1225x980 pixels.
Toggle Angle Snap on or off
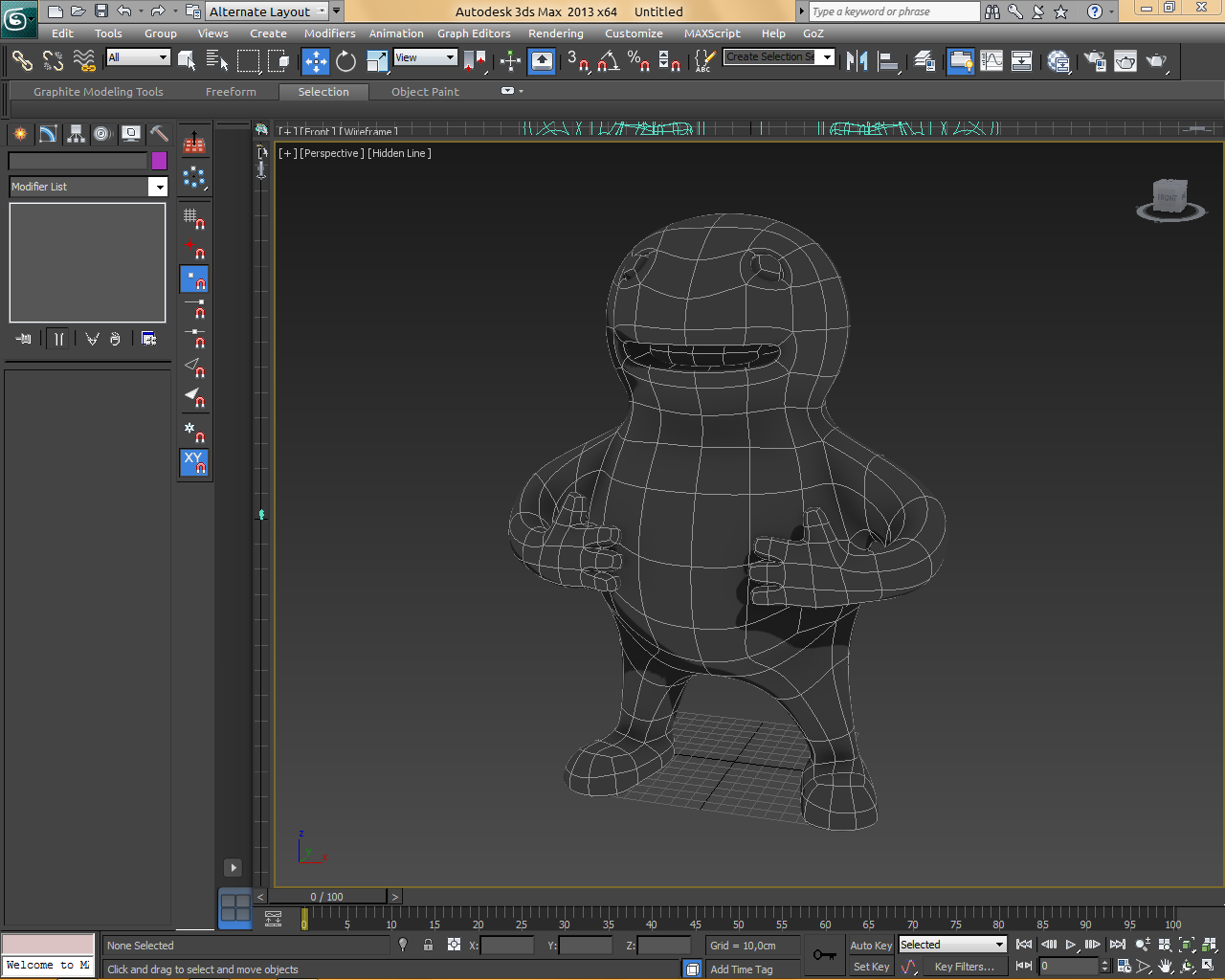[x=604, y=61]
